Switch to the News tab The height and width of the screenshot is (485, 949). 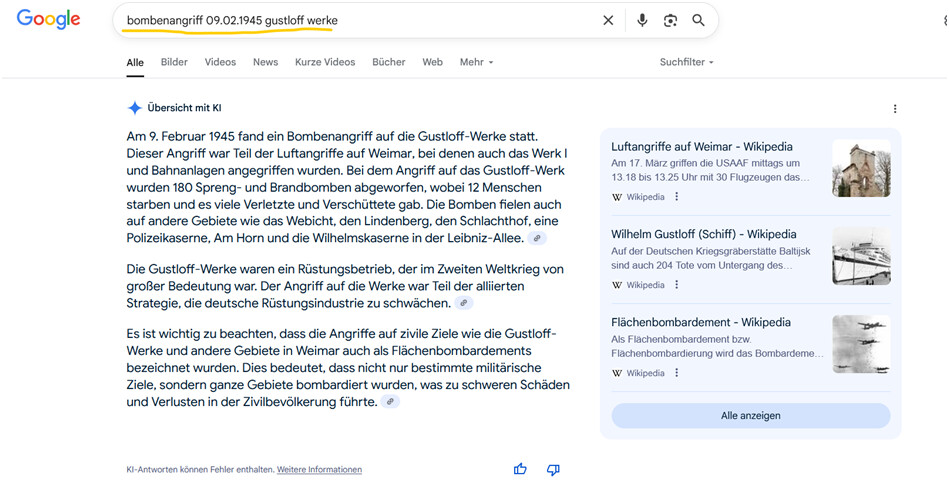click(266, 62)
